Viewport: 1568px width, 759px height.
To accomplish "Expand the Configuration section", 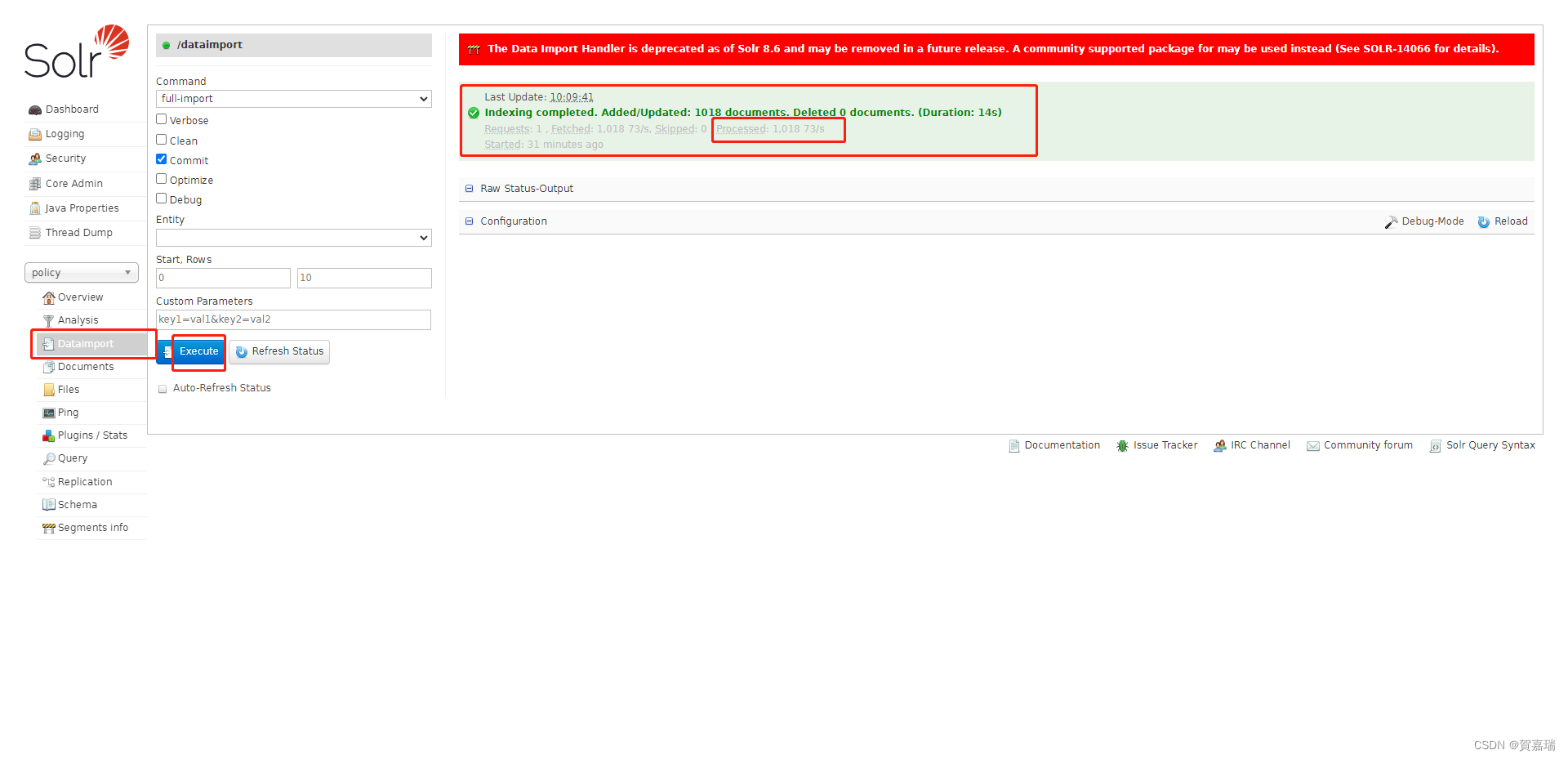I will point(514,221).
